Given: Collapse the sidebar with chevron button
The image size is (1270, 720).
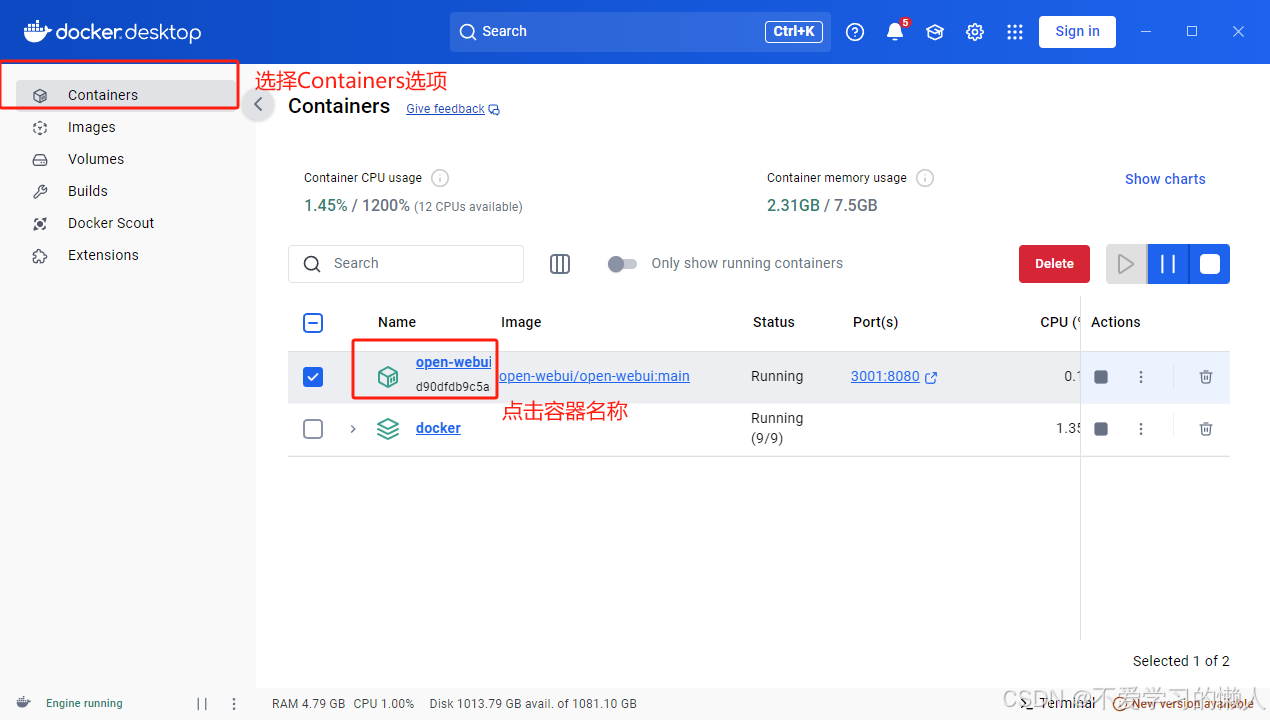Looking at the screenshot, I should click(x=258, y=104).
